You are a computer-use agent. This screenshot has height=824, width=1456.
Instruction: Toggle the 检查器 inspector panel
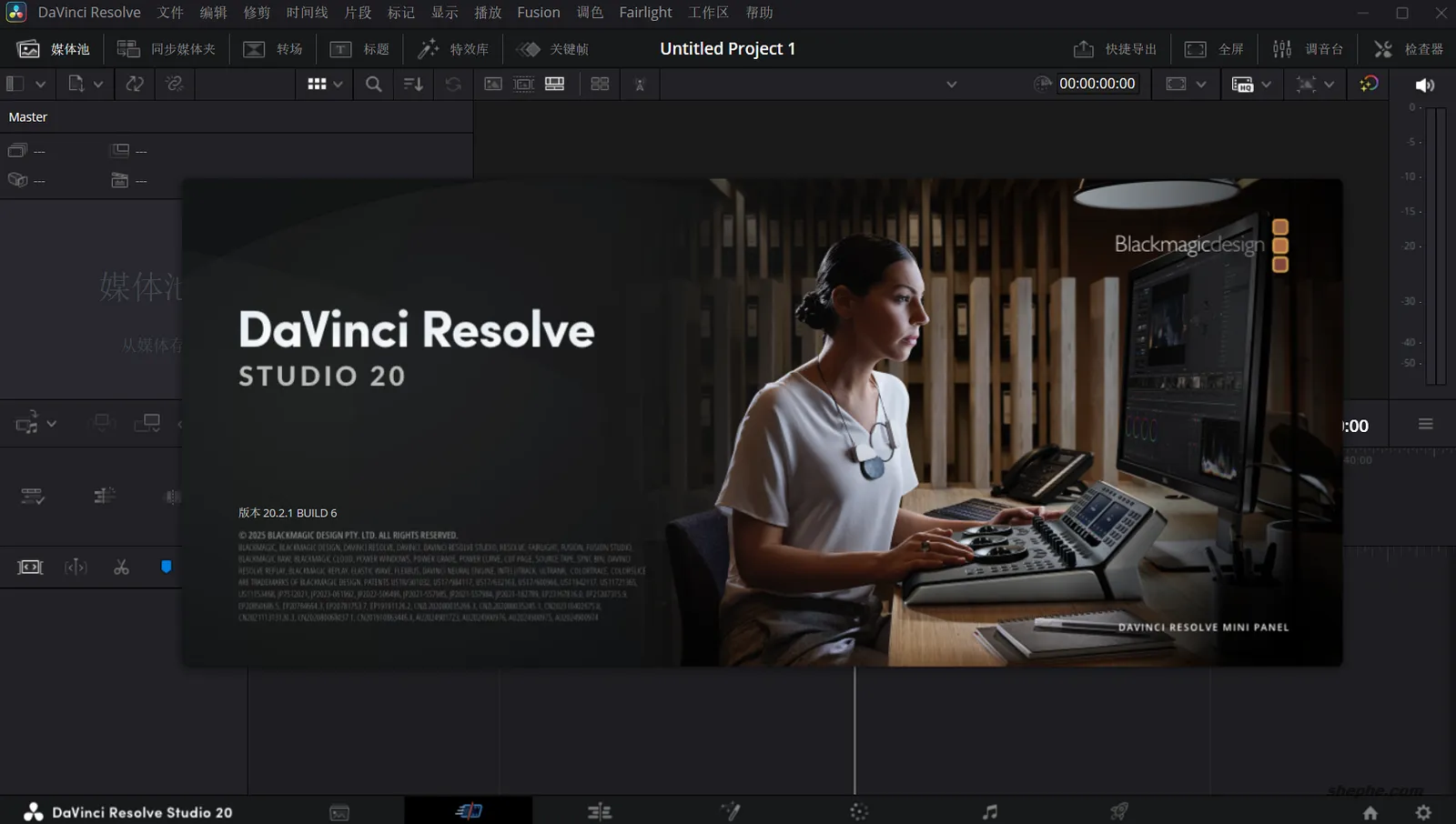point(1408,49)
